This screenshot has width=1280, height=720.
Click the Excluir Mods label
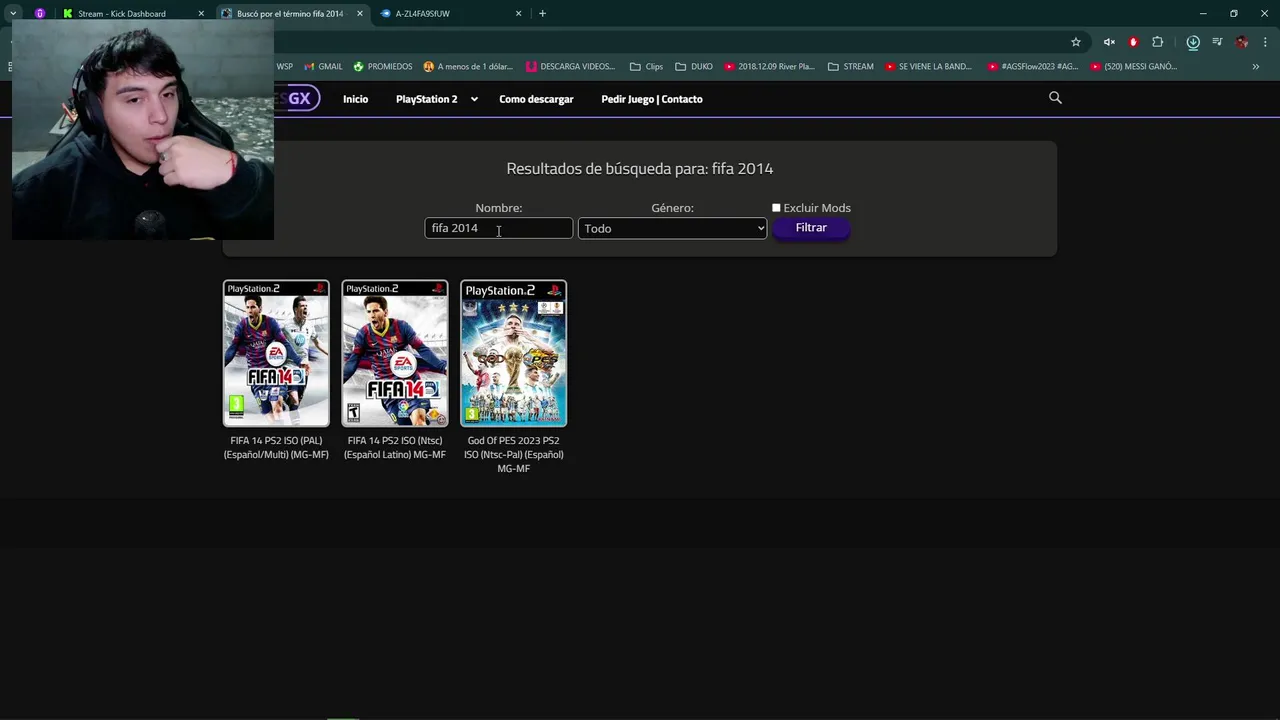pos(817,208)
